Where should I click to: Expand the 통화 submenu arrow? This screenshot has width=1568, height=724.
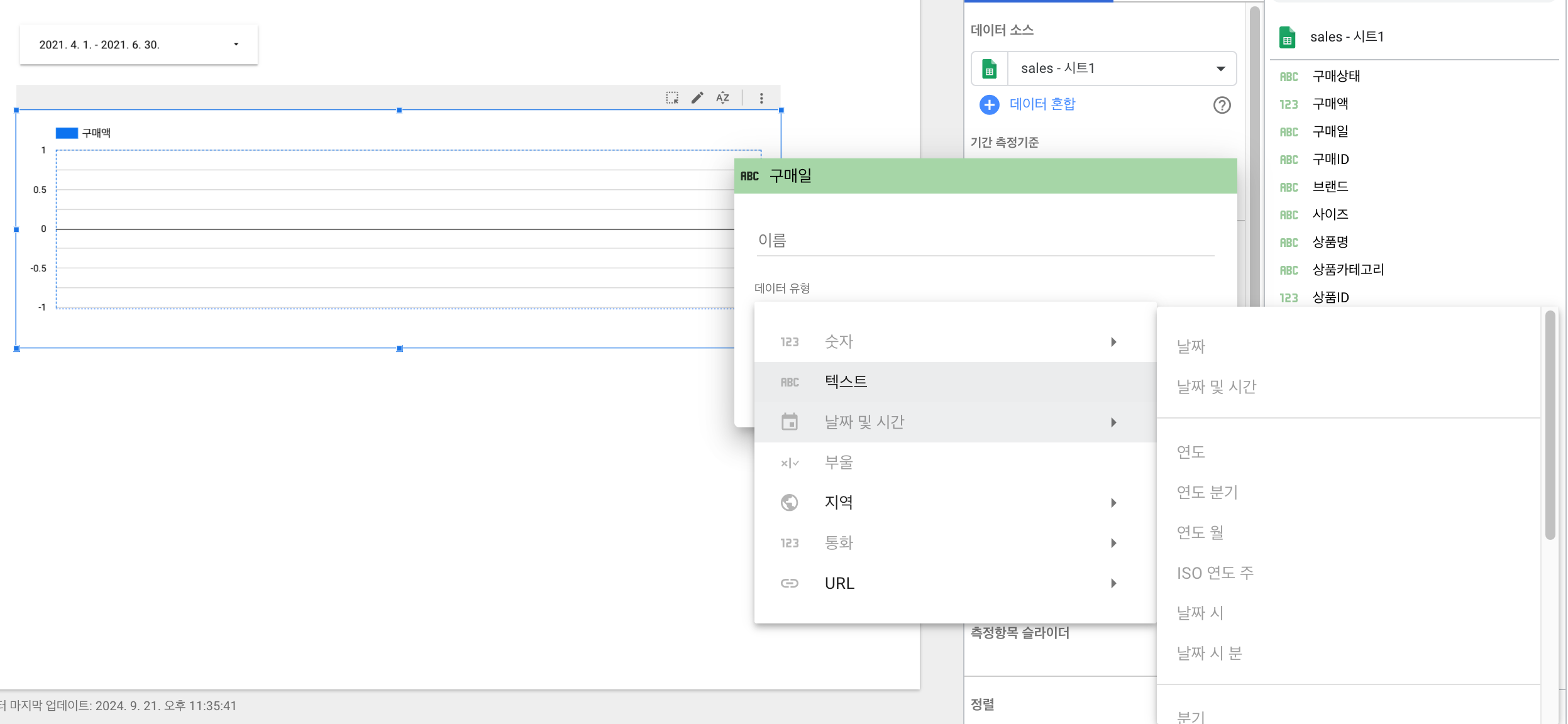coord(1113,543)
